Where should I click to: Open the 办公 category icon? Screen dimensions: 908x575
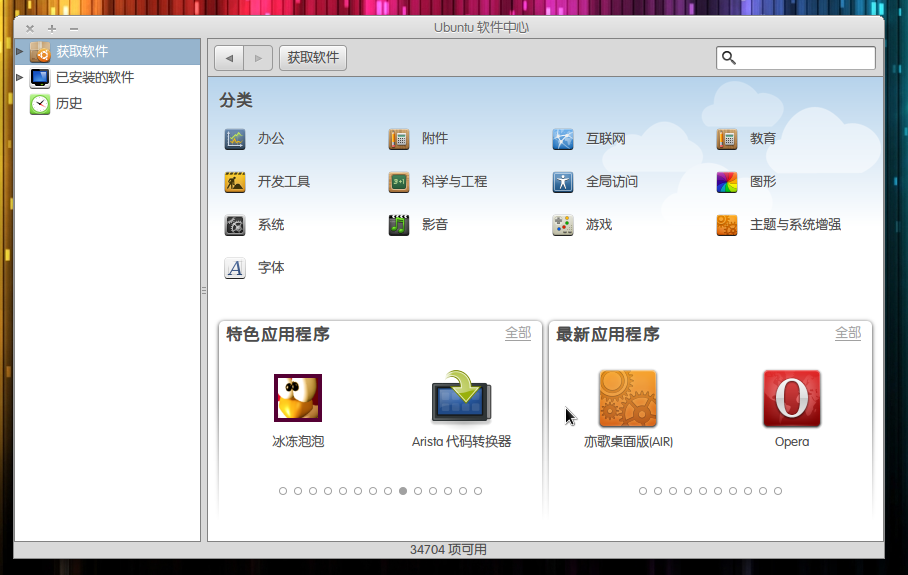pyautogui.click(x=235, y=139)
